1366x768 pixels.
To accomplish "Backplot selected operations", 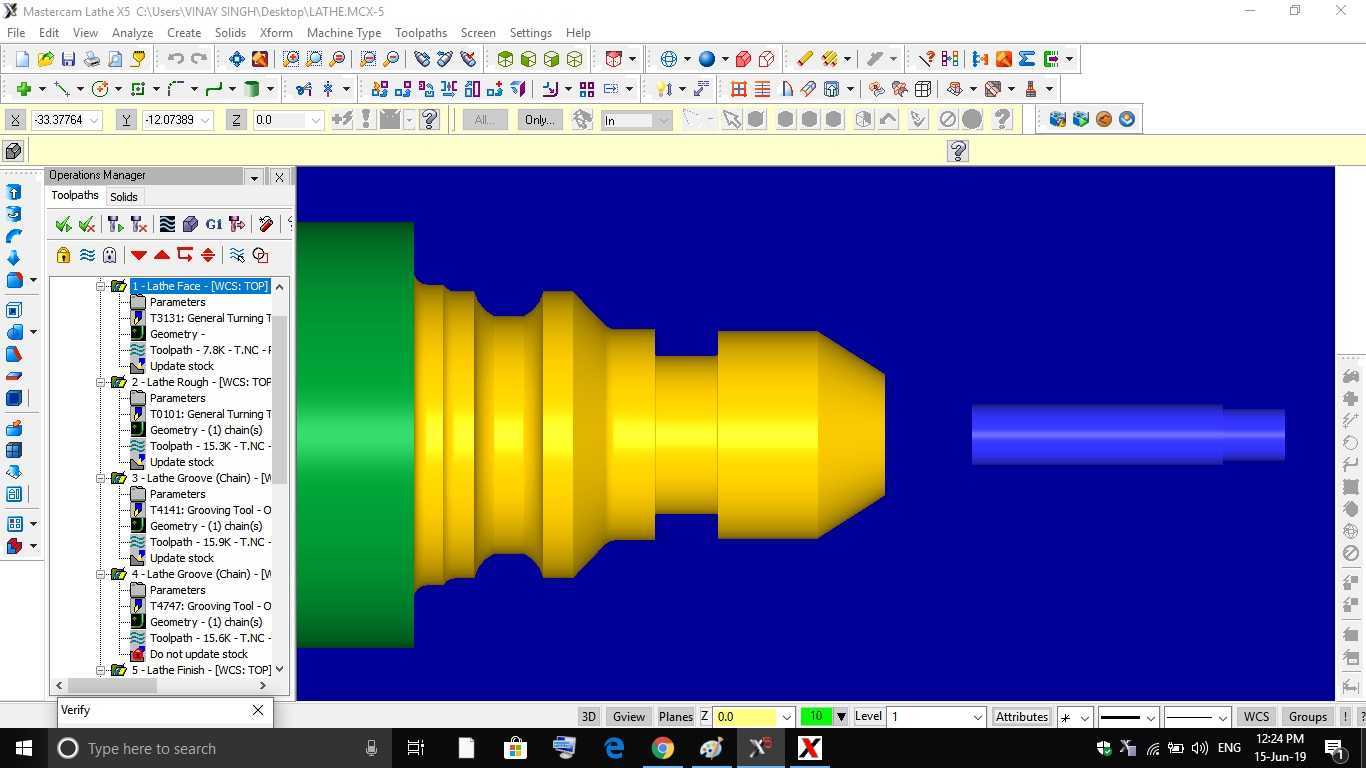I will point(167,224).
